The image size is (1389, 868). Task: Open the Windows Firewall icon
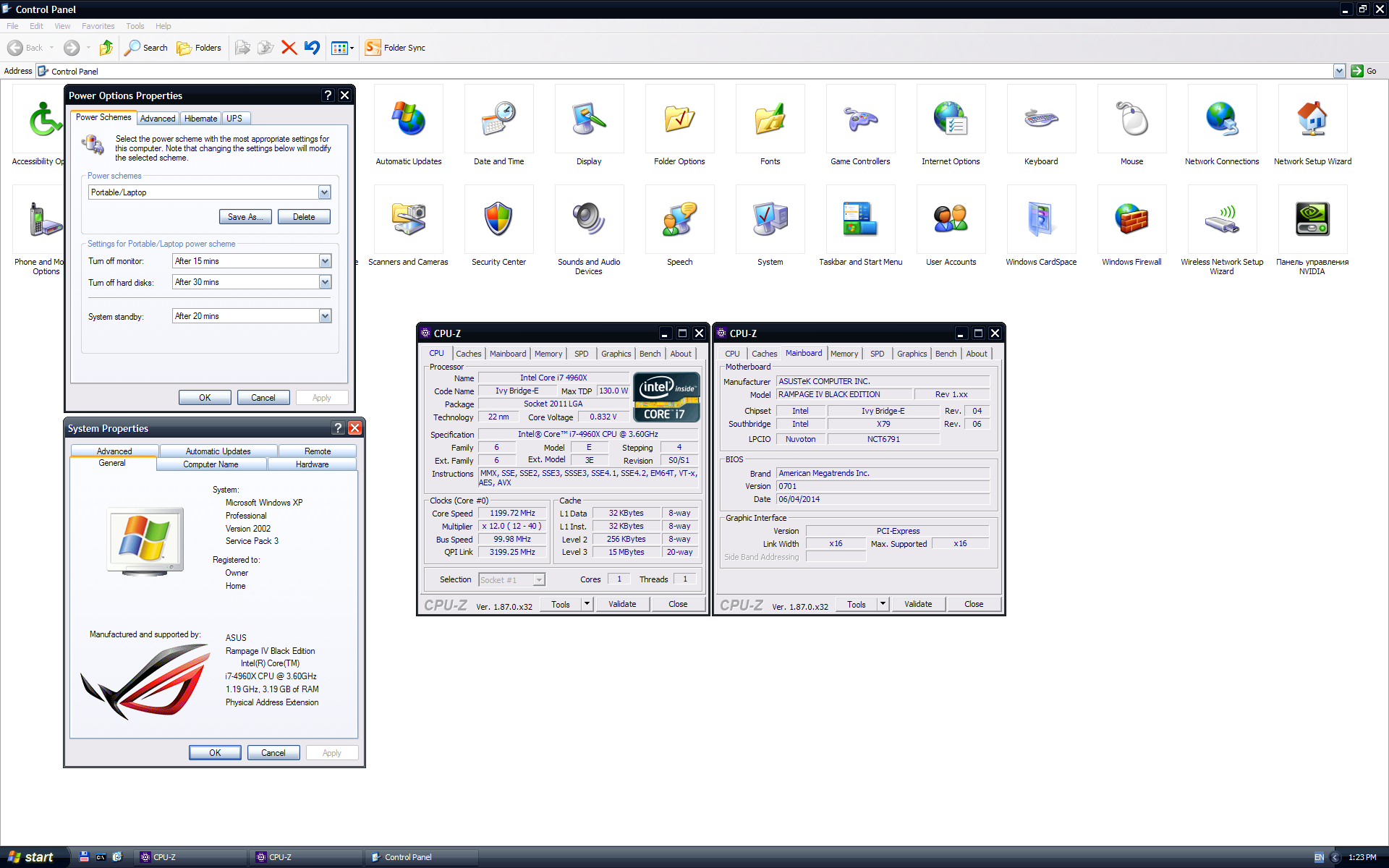(x=1131, y=220)
